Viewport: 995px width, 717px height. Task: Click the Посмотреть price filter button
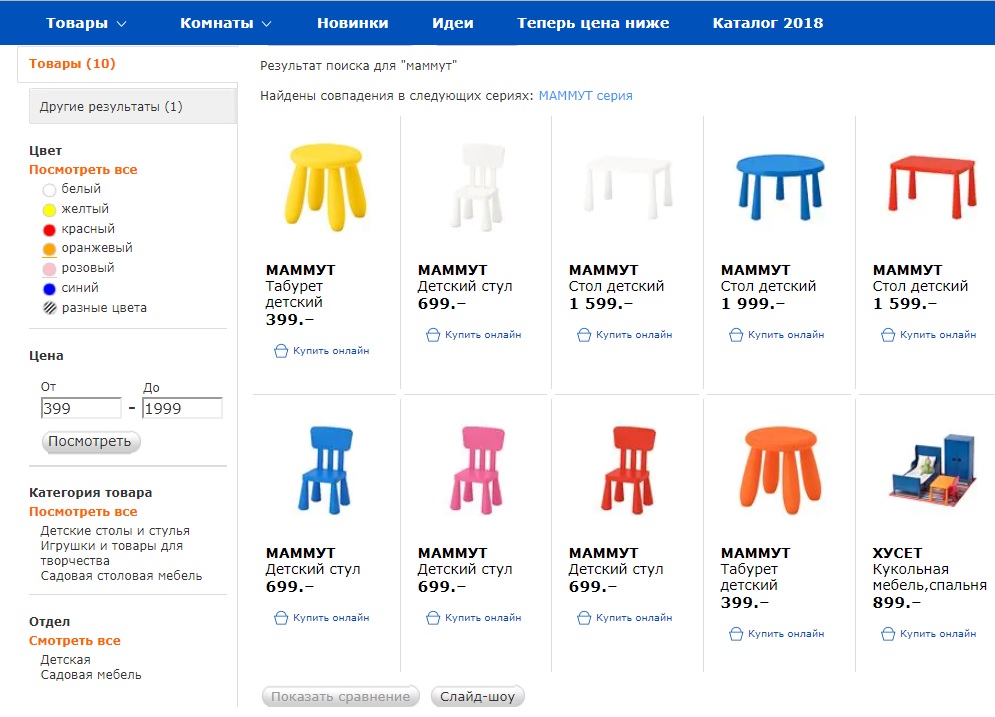pyautogui.click(x=91, y=442)
